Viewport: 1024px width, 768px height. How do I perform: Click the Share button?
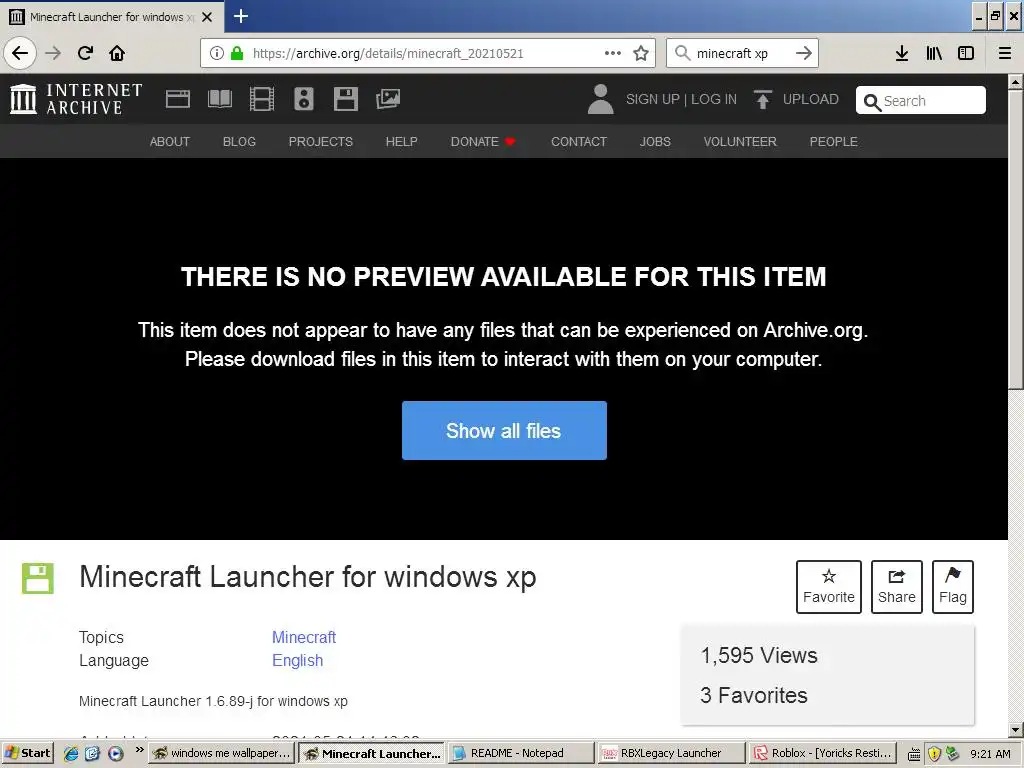click(x=897, y=586)
